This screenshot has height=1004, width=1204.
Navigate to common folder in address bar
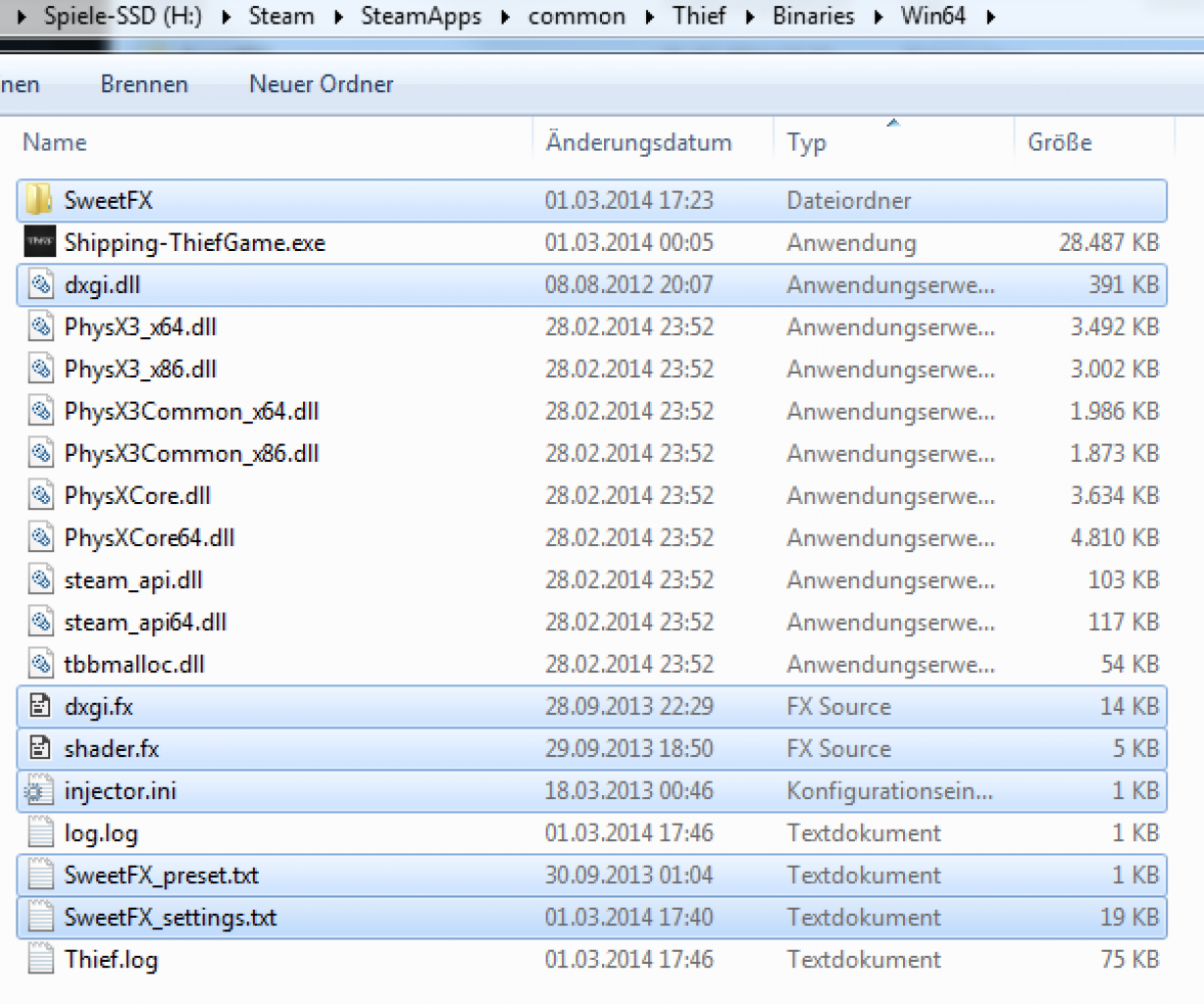(577, 16)
